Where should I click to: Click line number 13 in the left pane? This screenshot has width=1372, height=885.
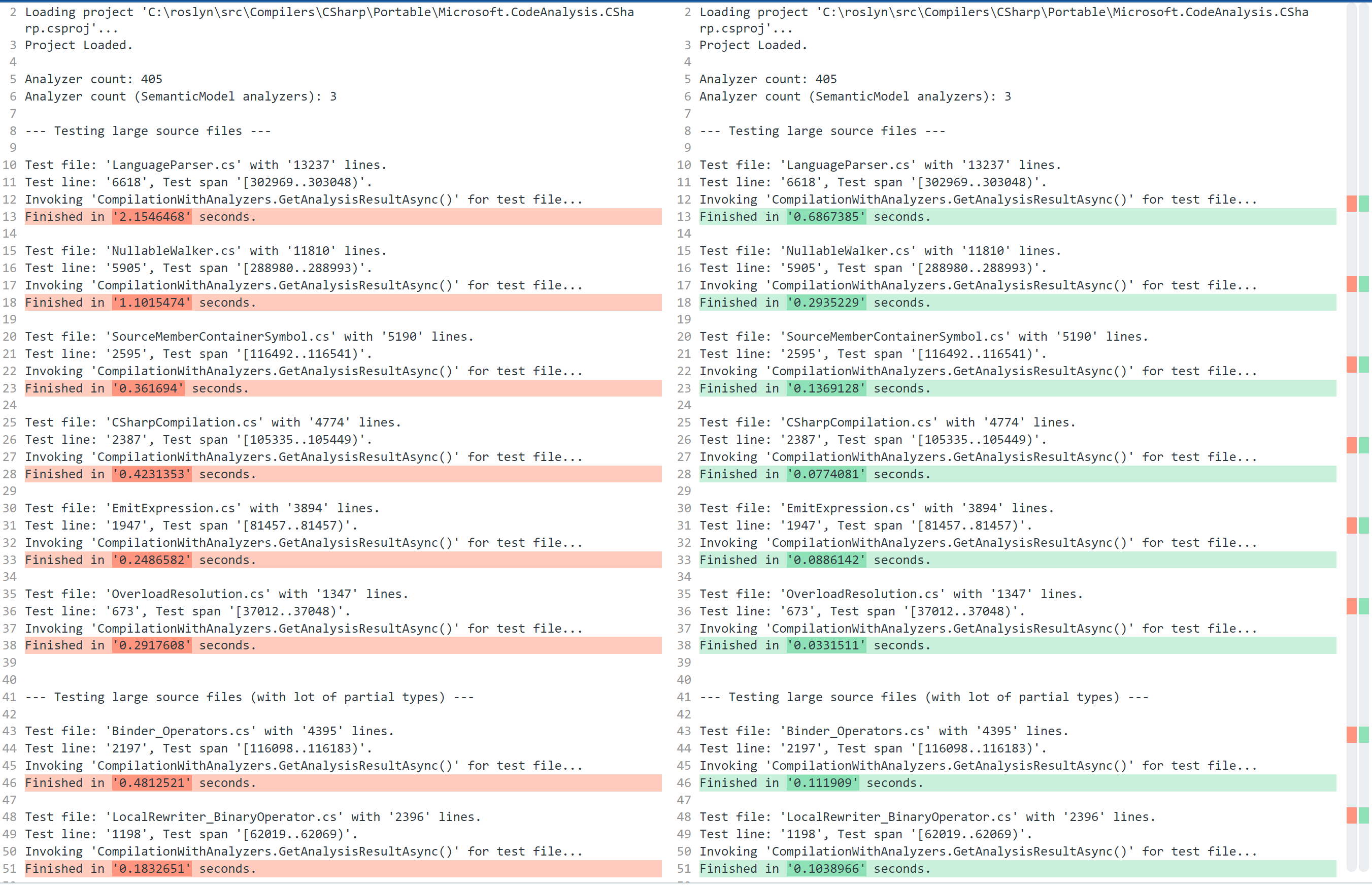[10, 217]
